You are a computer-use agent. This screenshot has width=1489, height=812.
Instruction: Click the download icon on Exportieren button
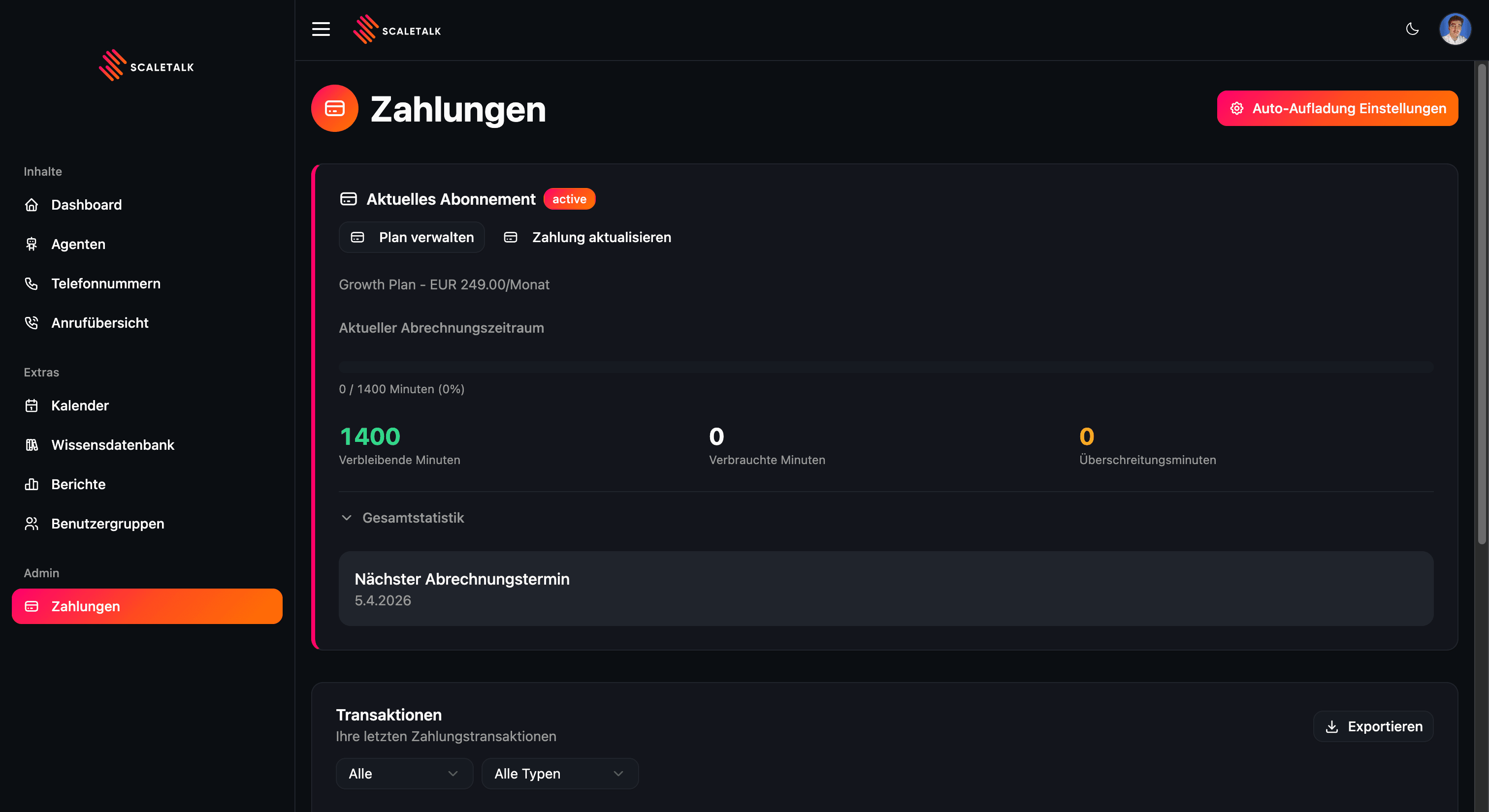point(1332,726)
